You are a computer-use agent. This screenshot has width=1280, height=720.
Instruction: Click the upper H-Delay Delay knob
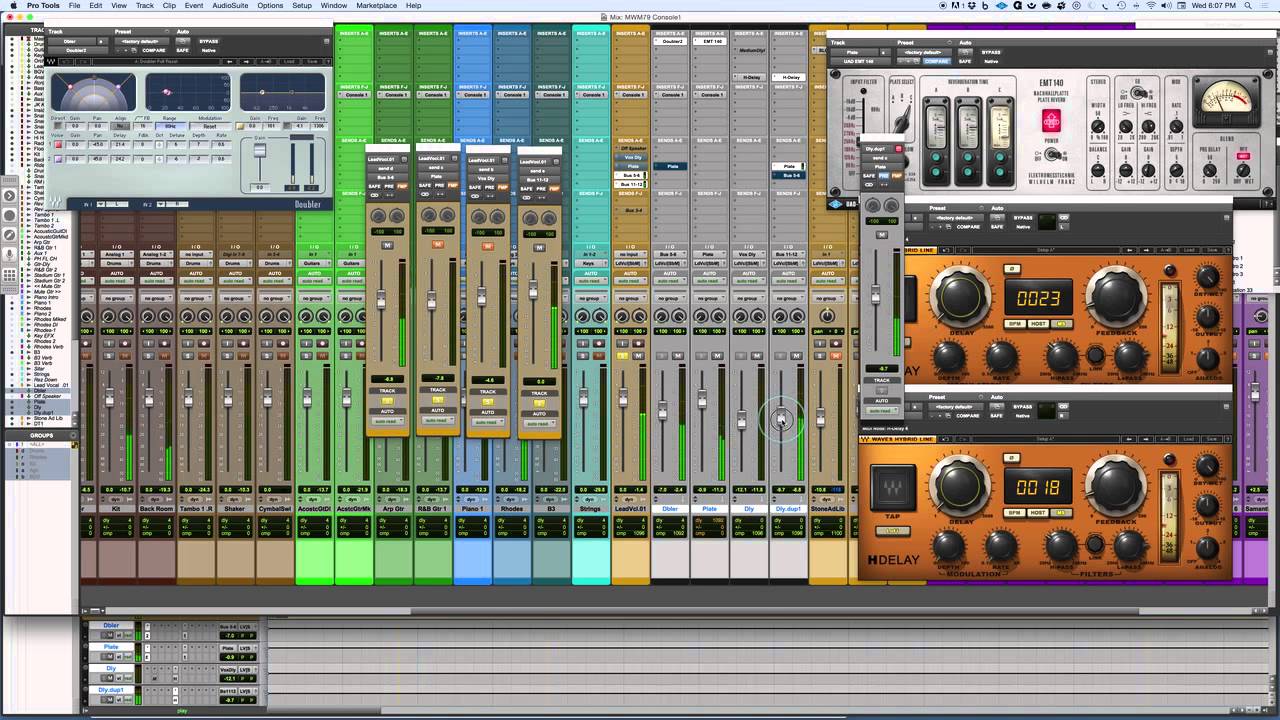pos(959,297)
